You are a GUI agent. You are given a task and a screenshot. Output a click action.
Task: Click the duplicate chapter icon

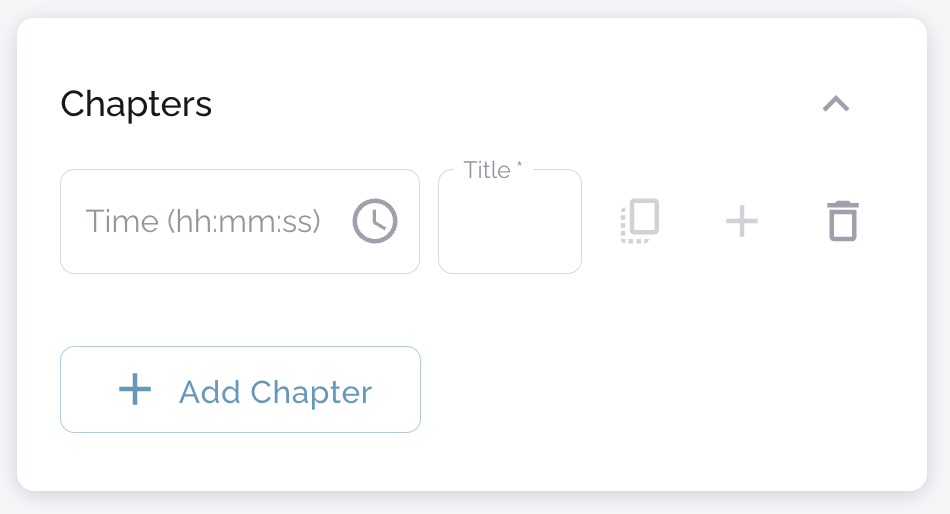[640, 221]
